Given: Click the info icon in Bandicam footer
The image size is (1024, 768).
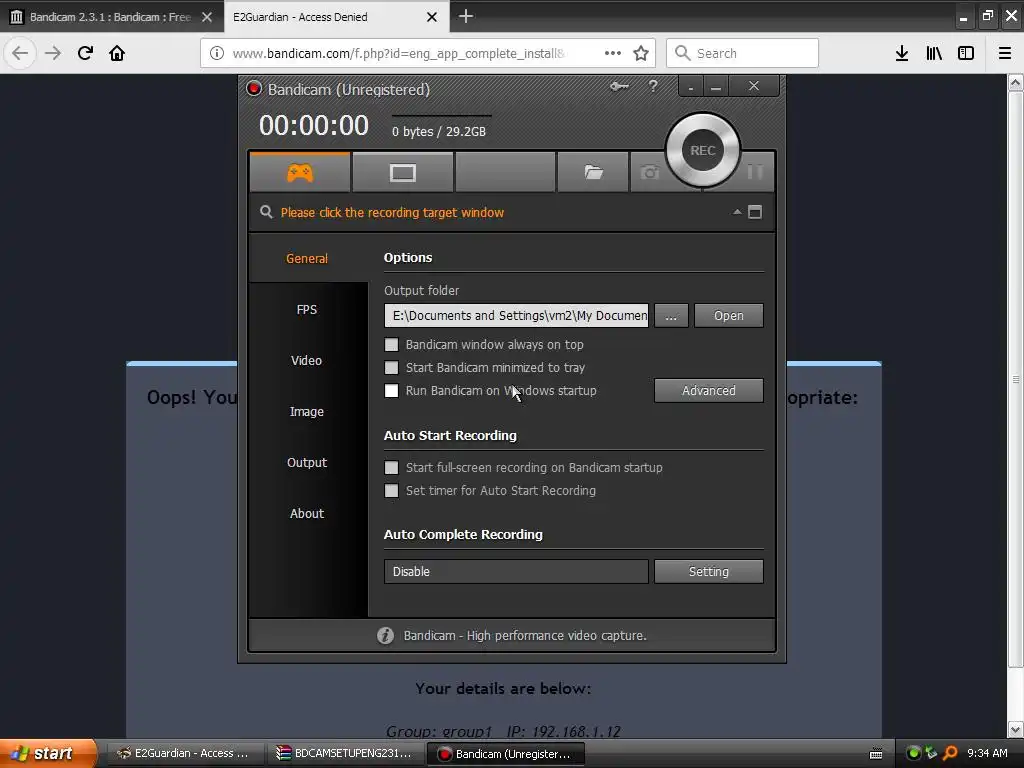Looking at the screenshot, I should click(385, 635).
